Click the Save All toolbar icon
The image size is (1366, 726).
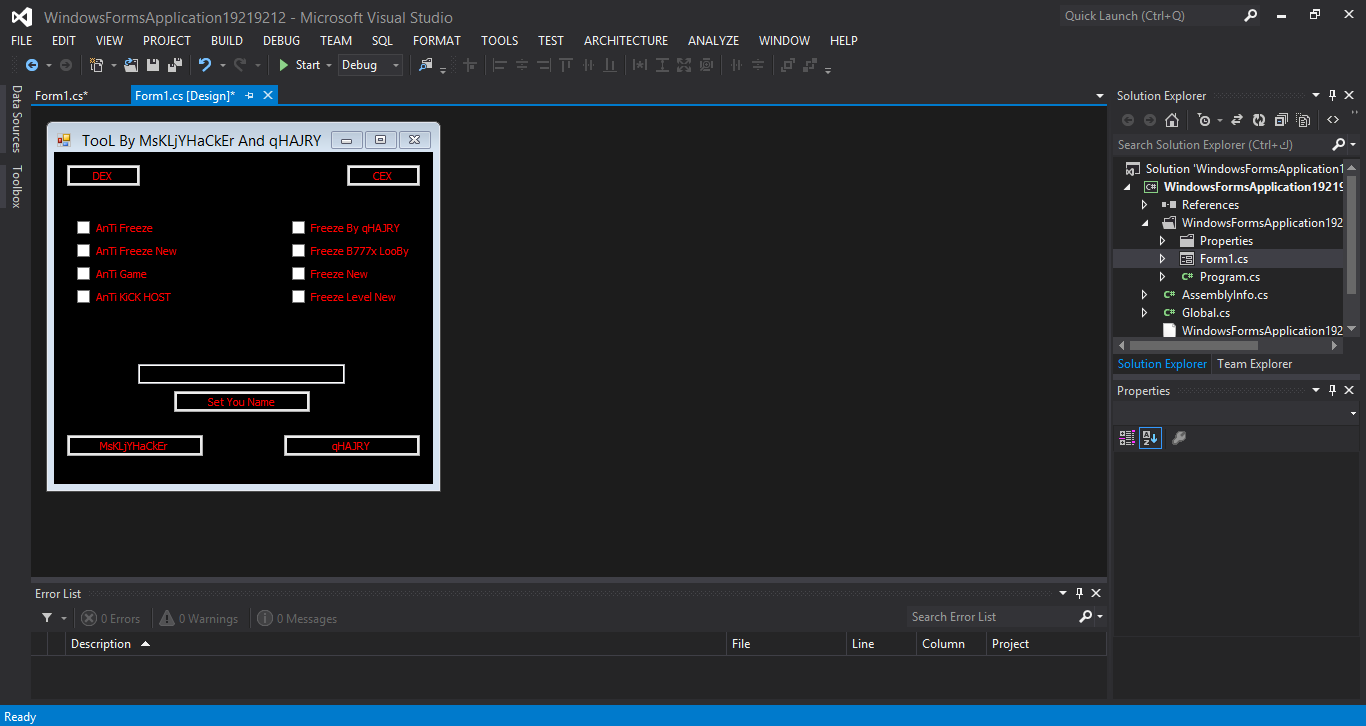pos(174,65)
